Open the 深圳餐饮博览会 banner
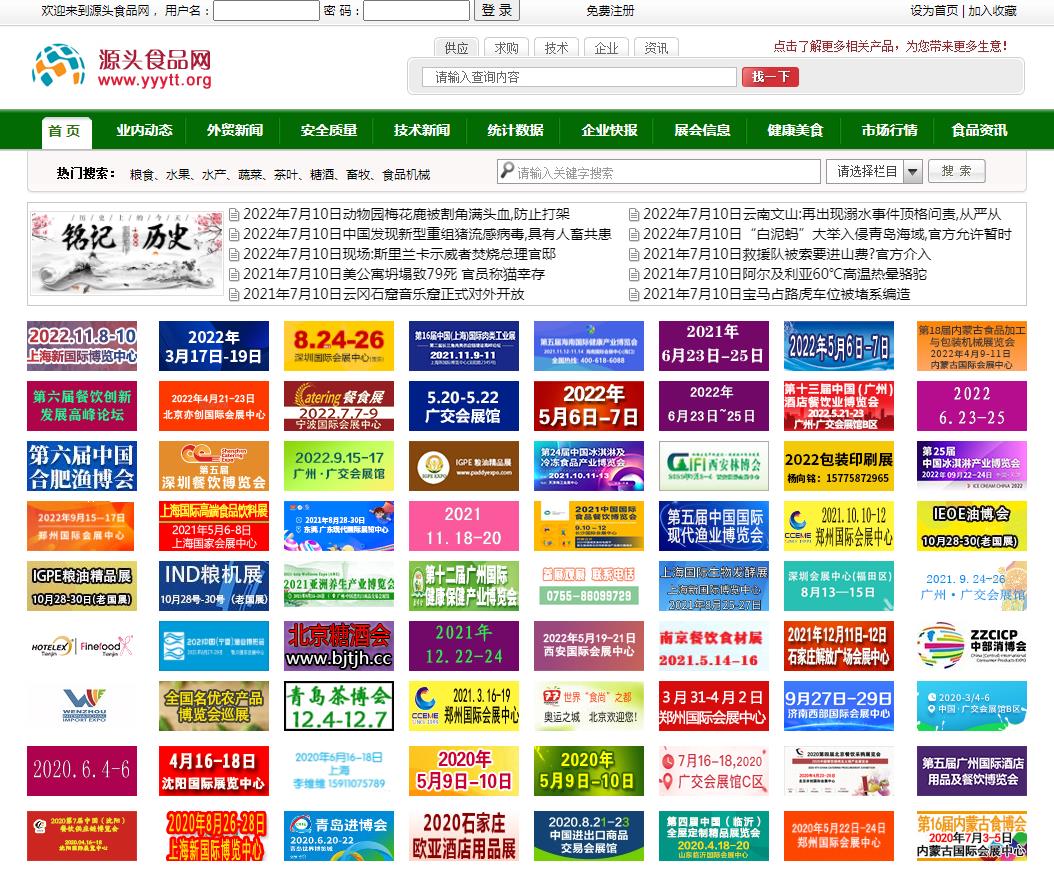Viewport: 1054px width, 871px height. pyautogui.click(x=214, y=466)
